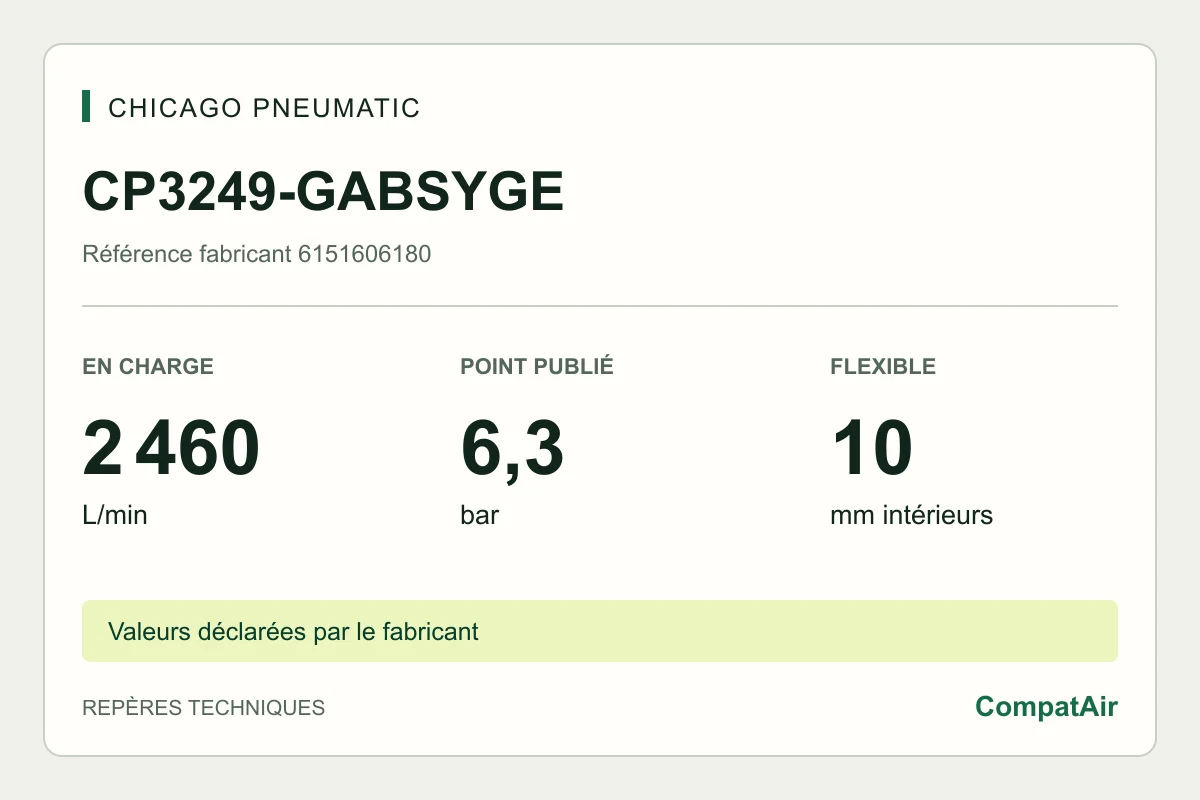Viewport: 1200px width, 800px height.
Task: Select the CP3249-GABSYGE model title
Action: tap(323, 192)
